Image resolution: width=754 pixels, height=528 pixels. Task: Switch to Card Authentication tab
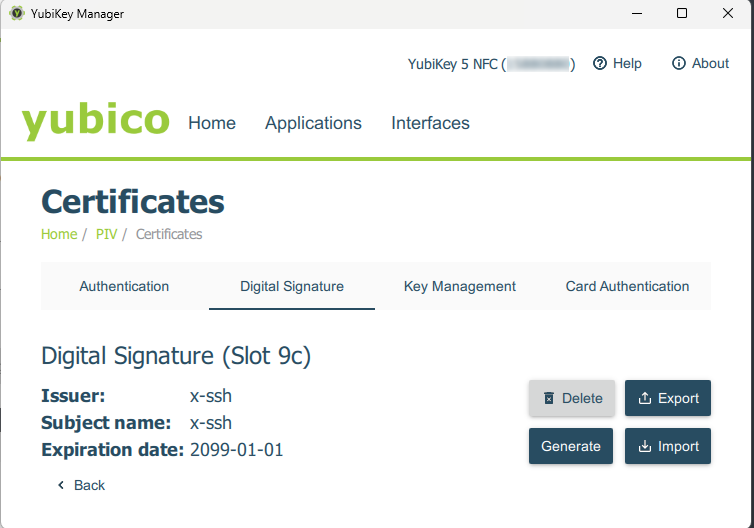[627, 286]
